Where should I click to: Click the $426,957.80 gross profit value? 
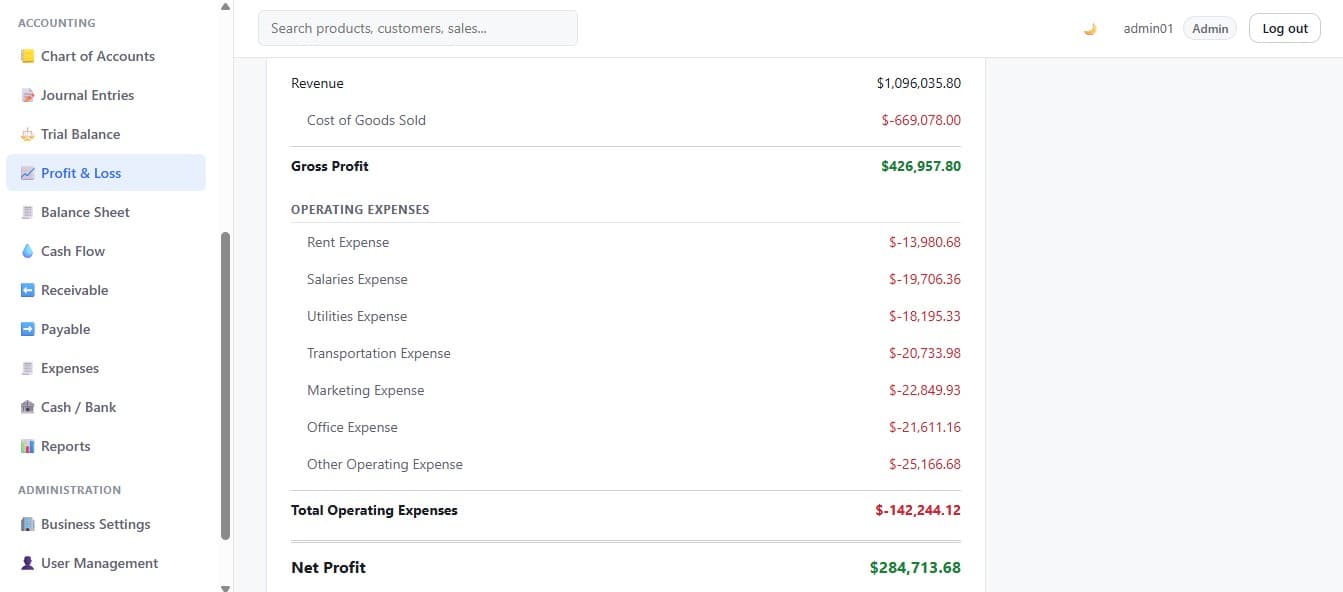click(x=921, y=166)
